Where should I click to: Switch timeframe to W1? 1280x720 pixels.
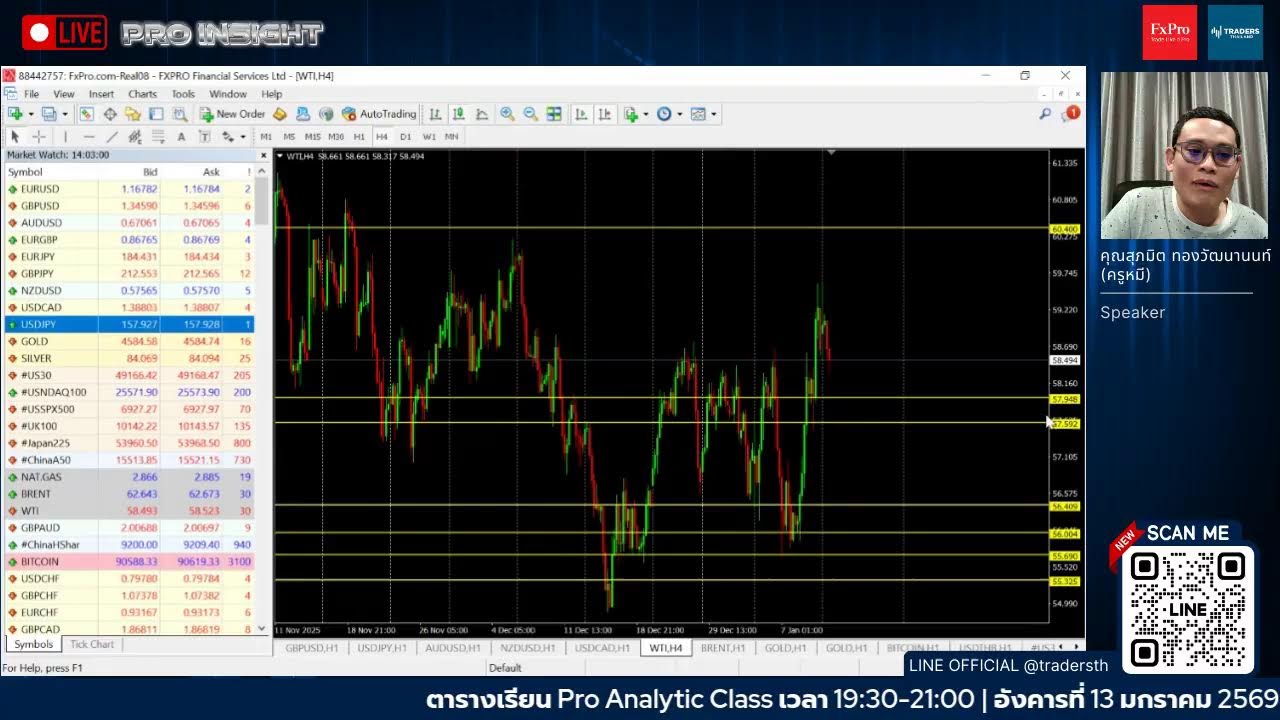[x=429, y=137]
